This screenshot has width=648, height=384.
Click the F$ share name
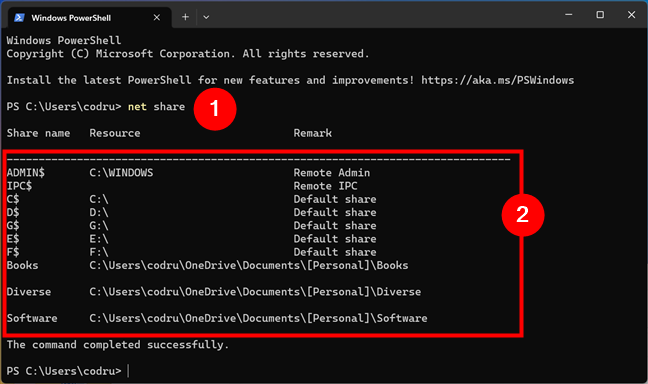(13, 252)
